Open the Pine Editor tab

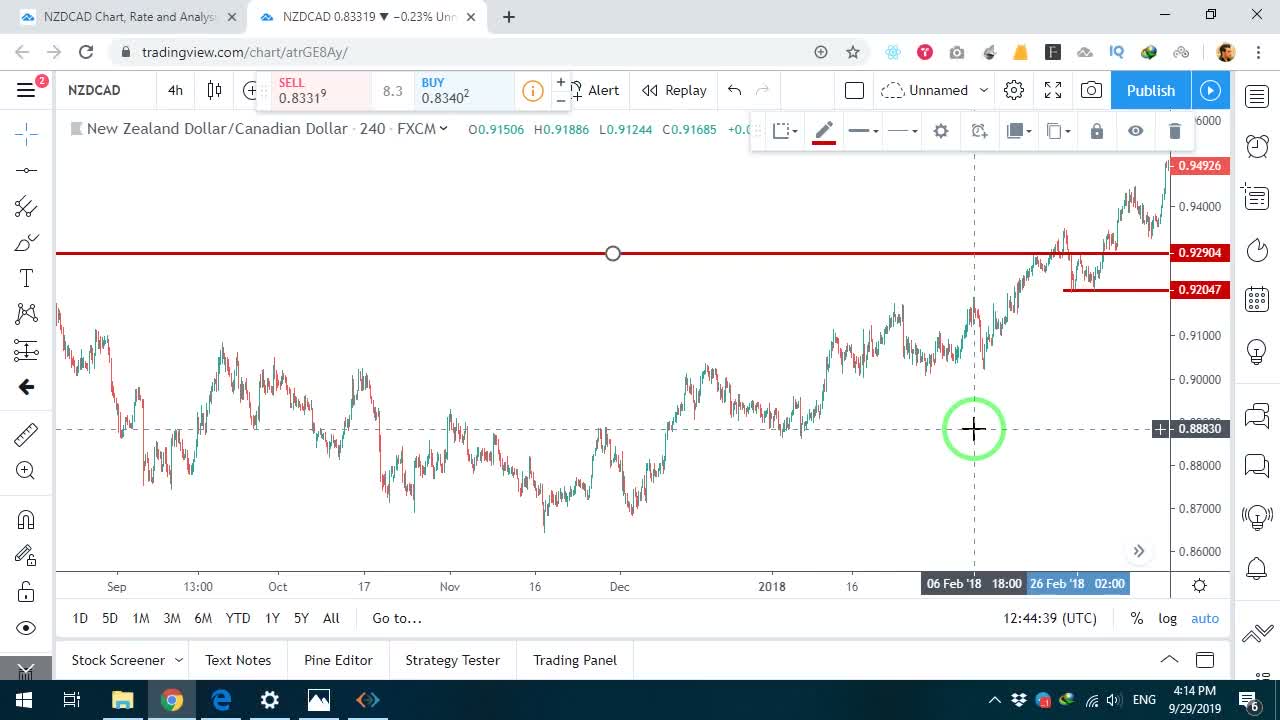tap(338, 660)
